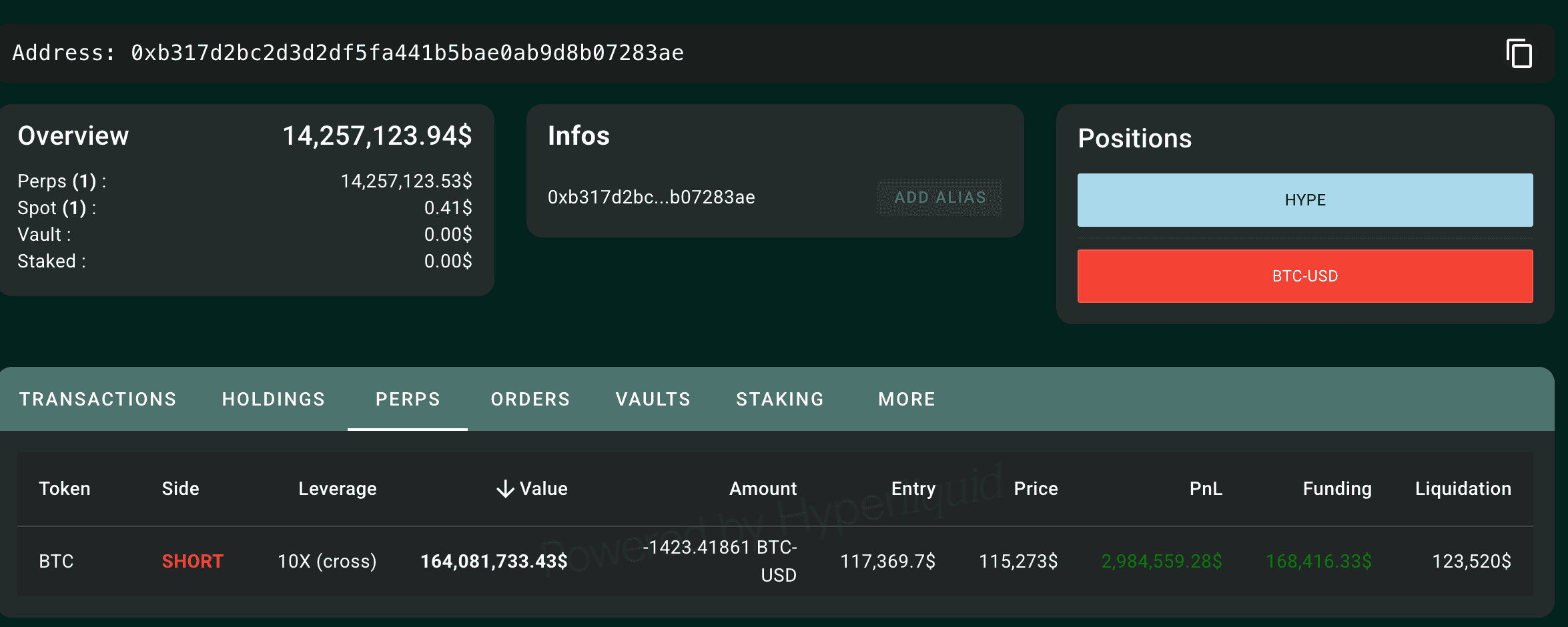The height and width of the screenshot is (627, 1568).
Task: Copy the wallet address using the copy icon
Action: pyautogui.click(x=1519, y=53)
